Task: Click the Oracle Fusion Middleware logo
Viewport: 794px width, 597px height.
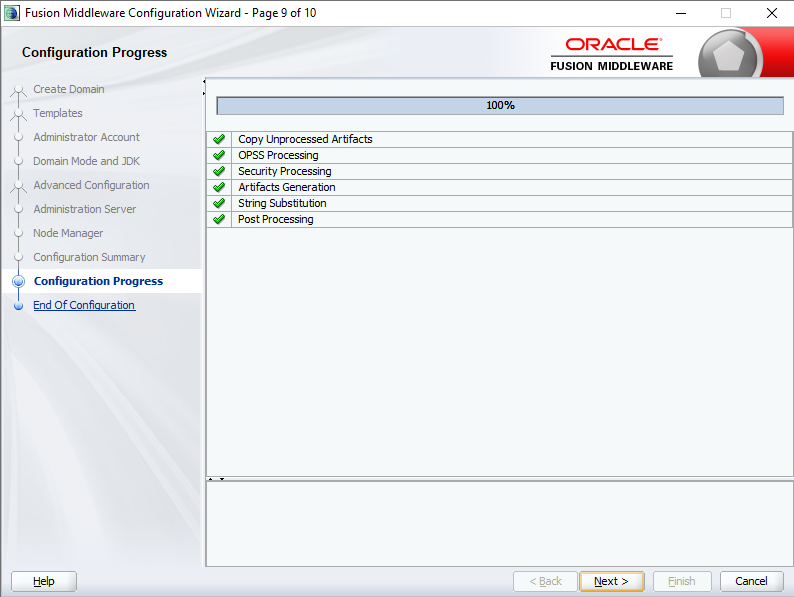Action: tap(612, 54)
